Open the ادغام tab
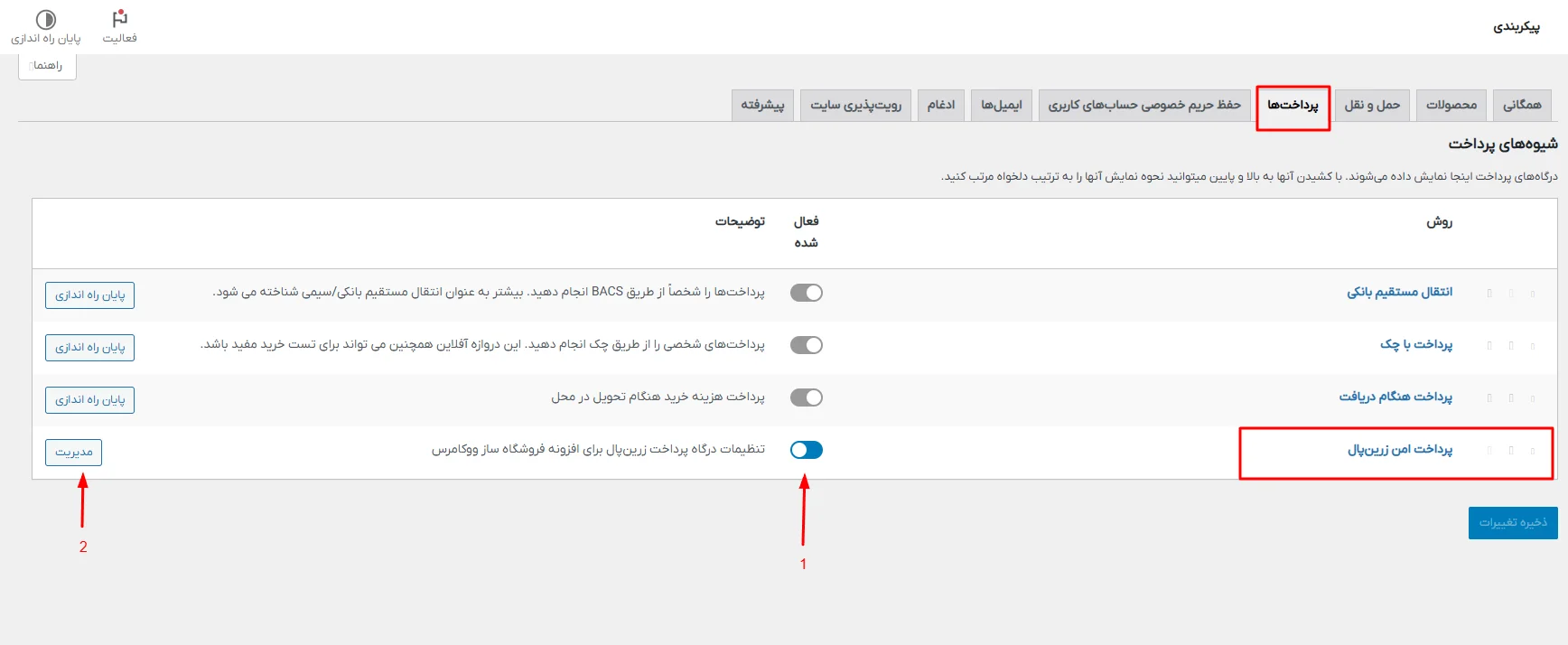This screenshot has height=645, width=1568. [x=941, y=105]
